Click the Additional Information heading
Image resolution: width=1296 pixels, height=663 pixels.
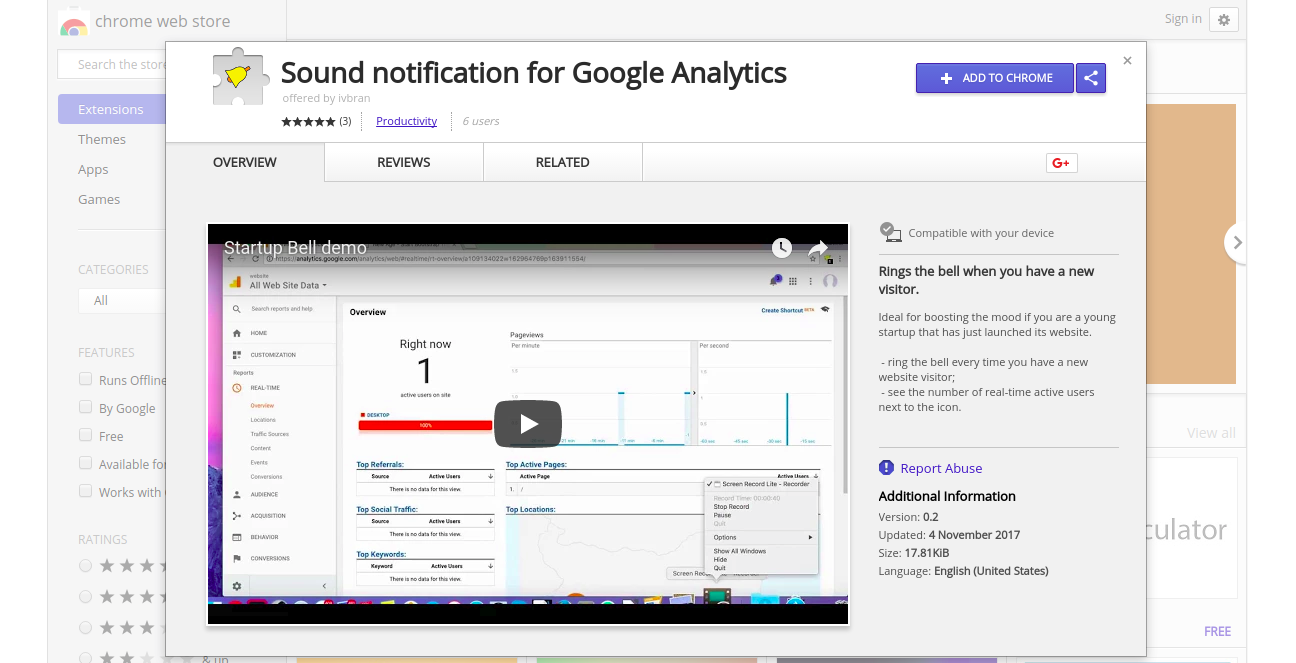947,496
